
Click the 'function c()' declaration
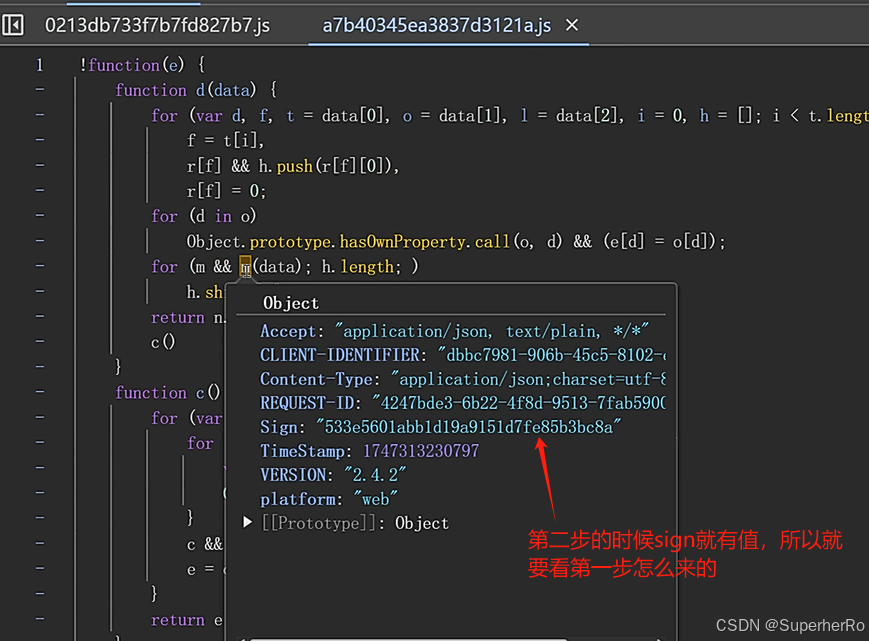(x=167, y=393)
